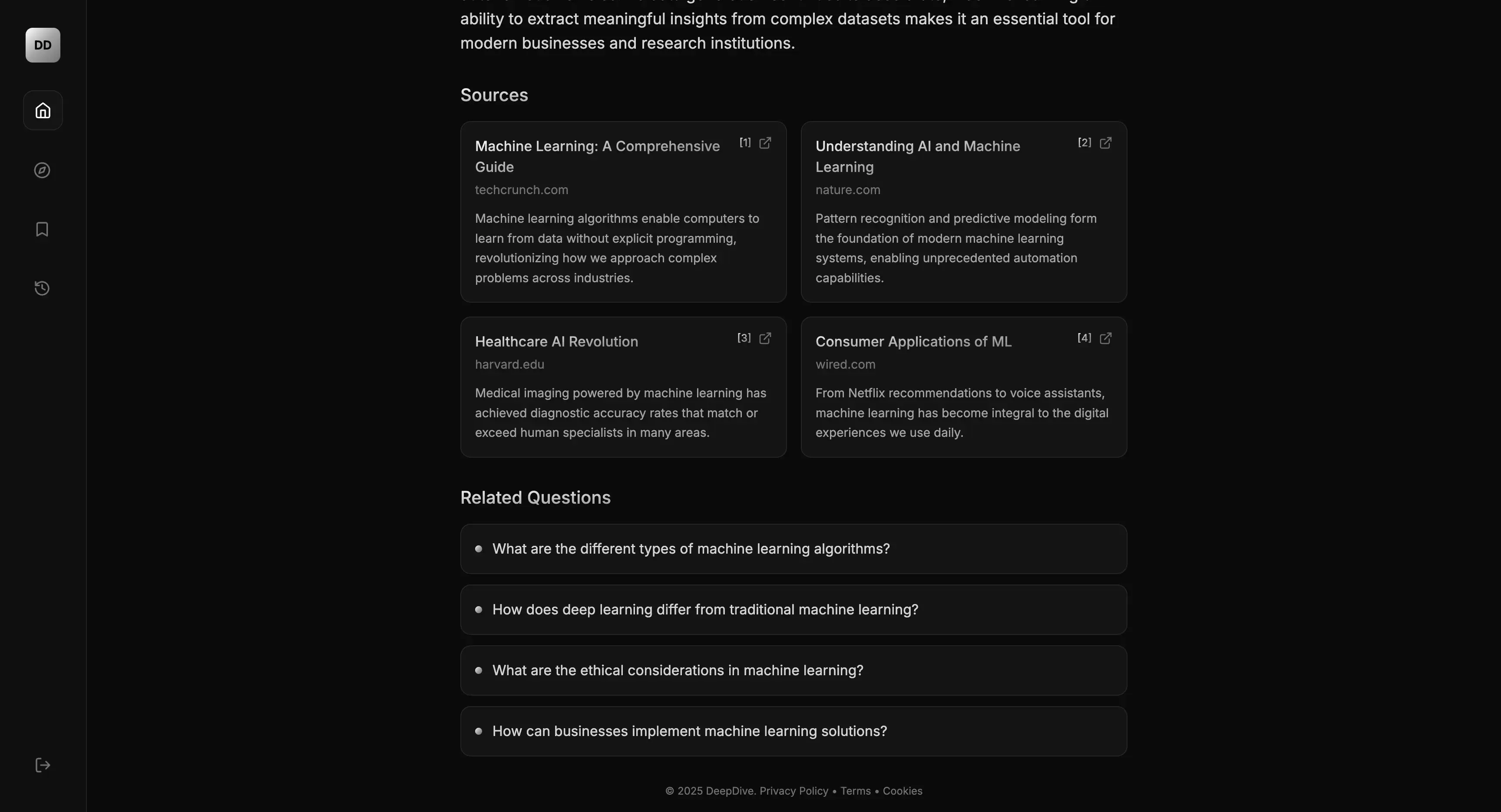Open the Terms footer link
Screen dimensions: 1501x812
point(855,791)
